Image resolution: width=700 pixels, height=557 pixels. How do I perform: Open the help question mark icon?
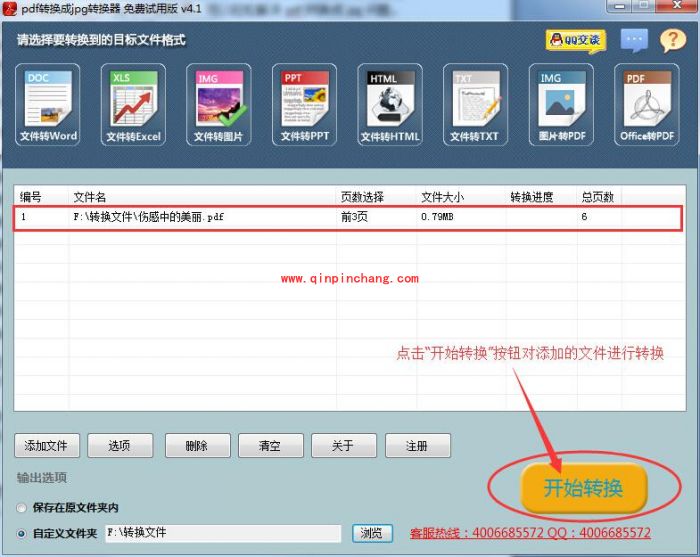point(673,41)
